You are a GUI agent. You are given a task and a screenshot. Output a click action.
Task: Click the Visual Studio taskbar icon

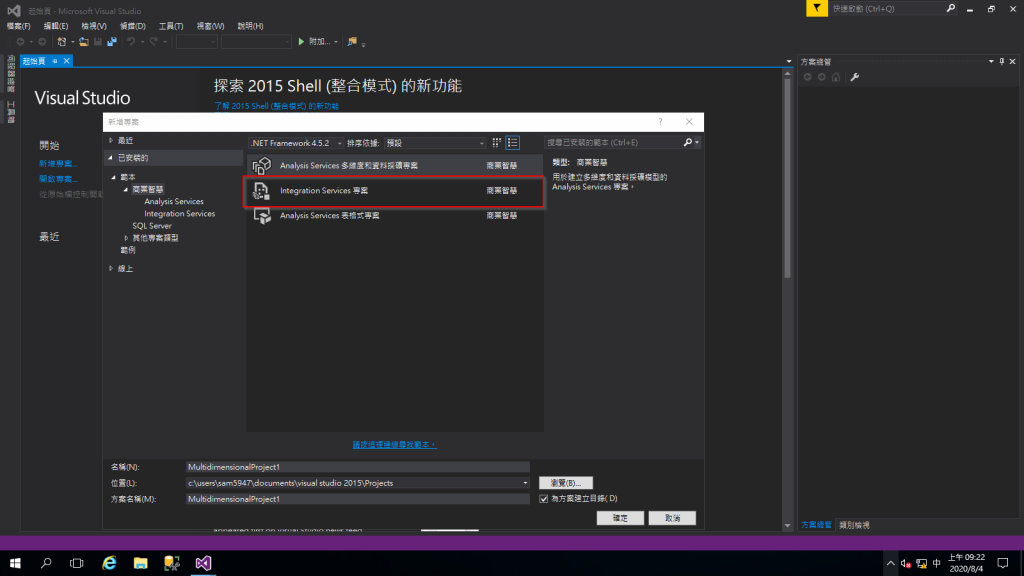(203, 563)
